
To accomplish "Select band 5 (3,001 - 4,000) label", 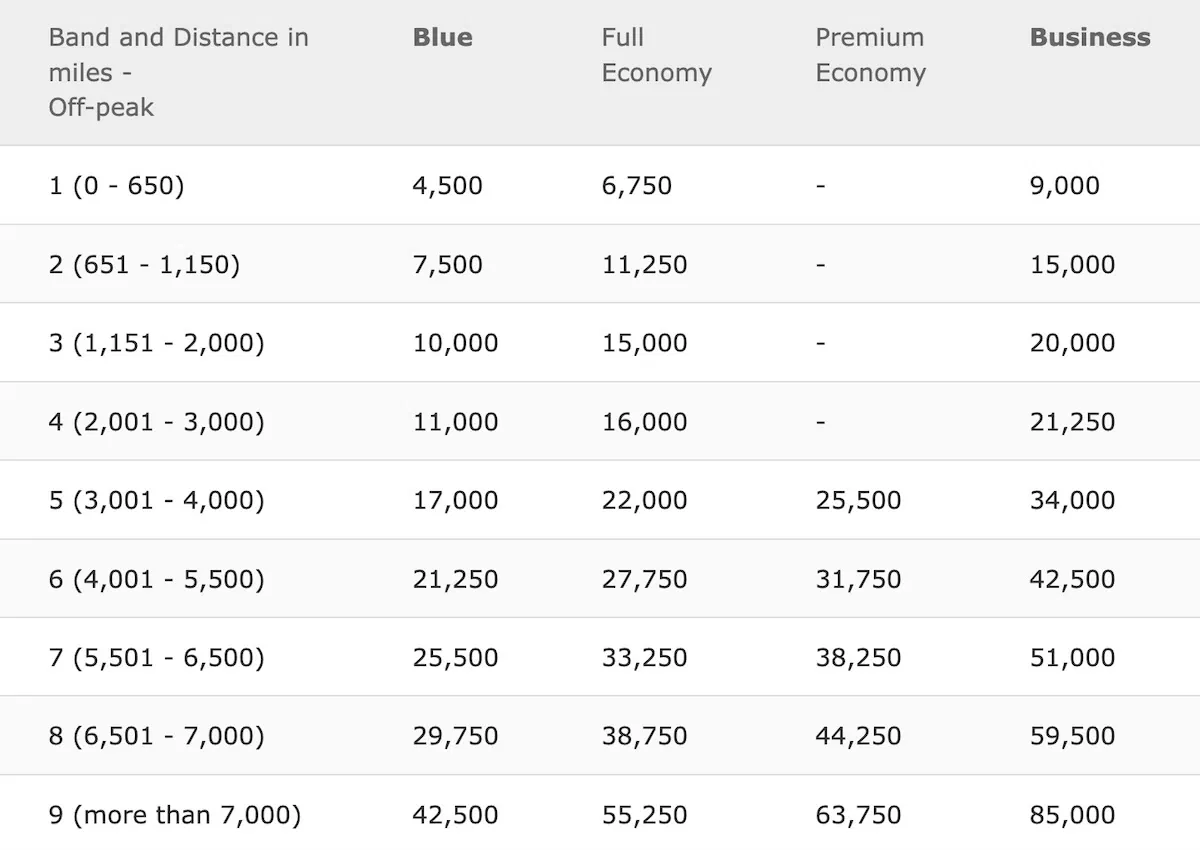I will click(156, 500).
